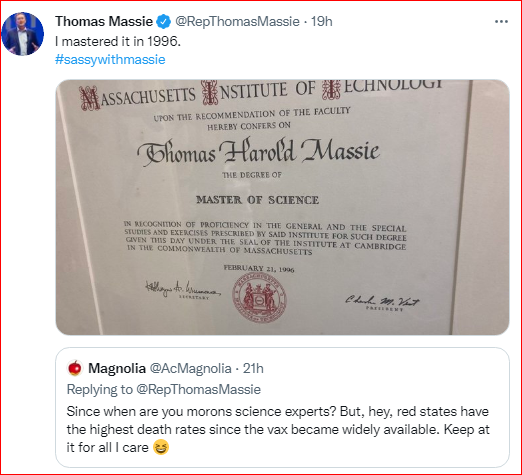Click the Massachusetts Institute of Technology heading

point(261,94)
